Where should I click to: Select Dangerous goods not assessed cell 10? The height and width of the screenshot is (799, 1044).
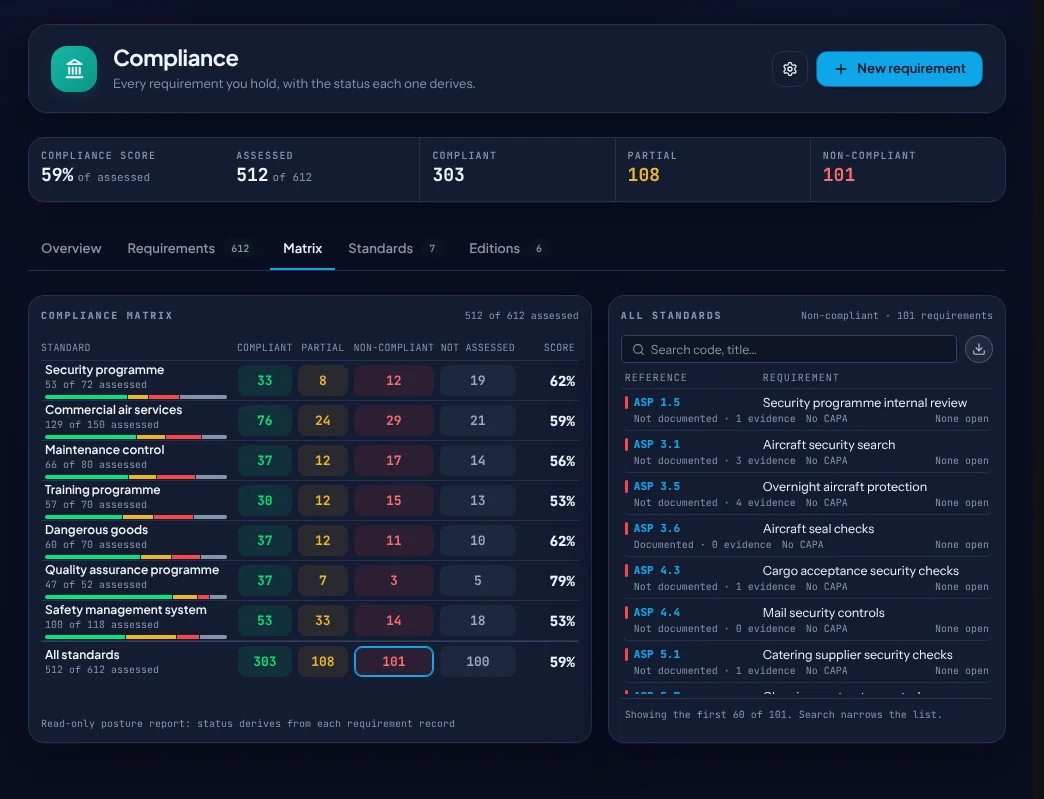click(x=477, y=540)
